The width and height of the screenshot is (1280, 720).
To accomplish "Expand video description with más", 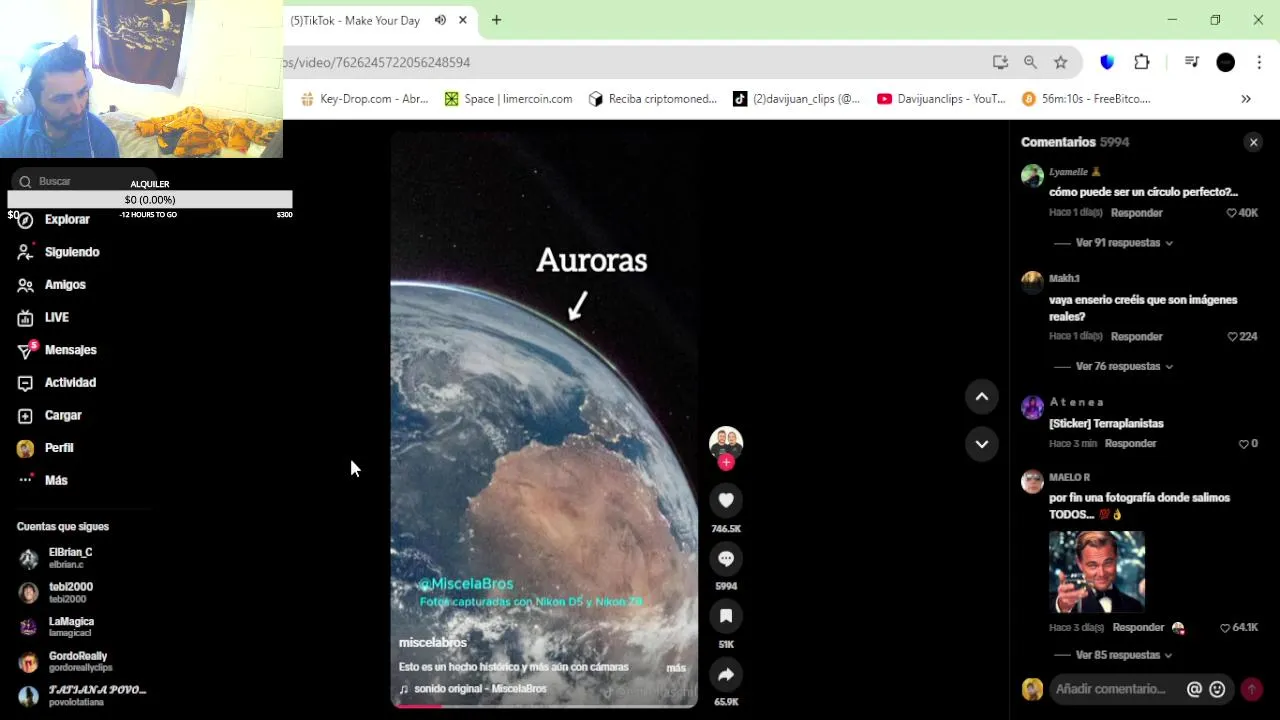I will 676,668.
